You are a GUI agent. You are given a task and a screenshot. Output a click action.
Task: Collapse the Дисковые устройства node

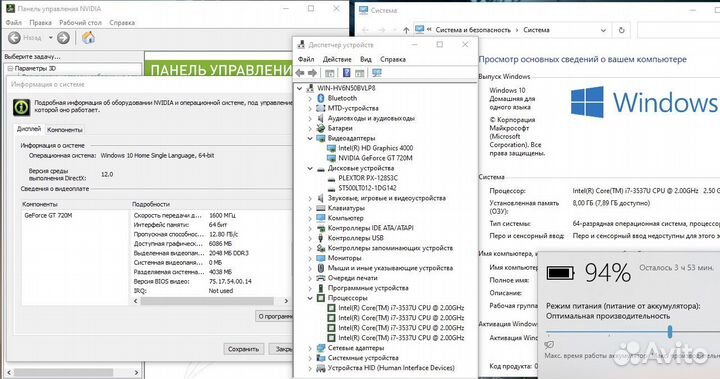(310, 168)
